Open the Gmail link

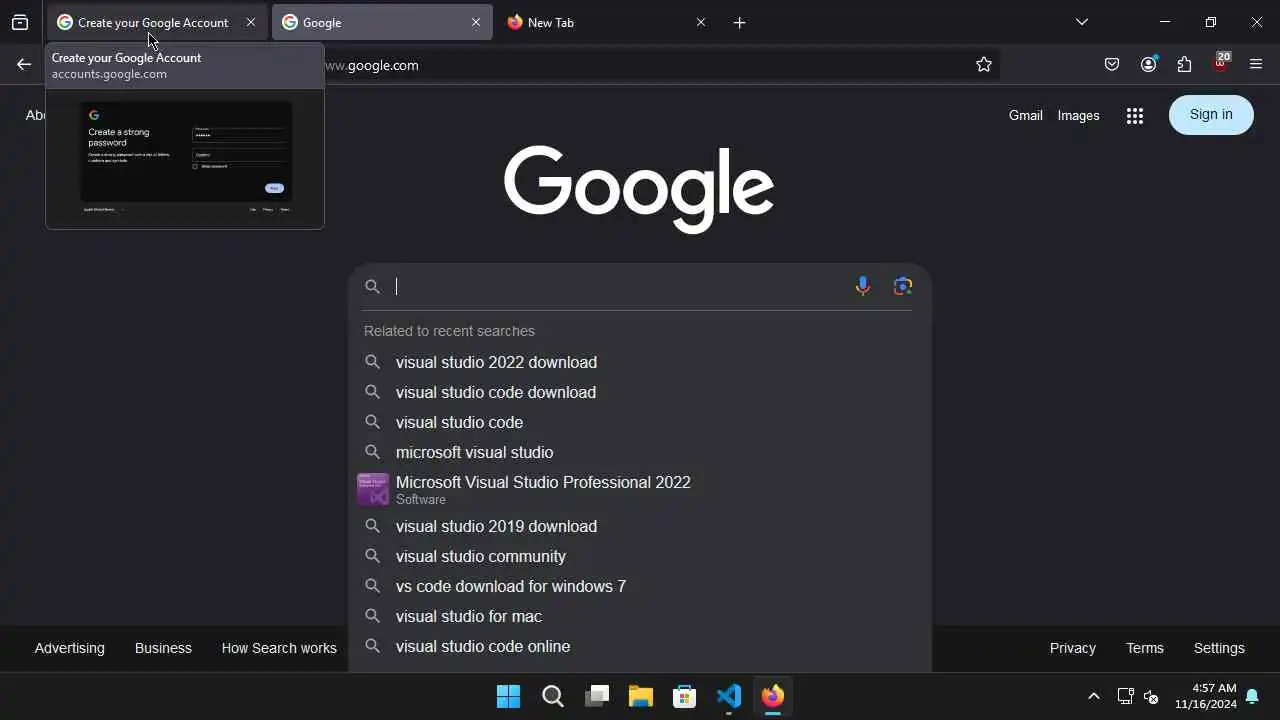[x=1026, y=116]
